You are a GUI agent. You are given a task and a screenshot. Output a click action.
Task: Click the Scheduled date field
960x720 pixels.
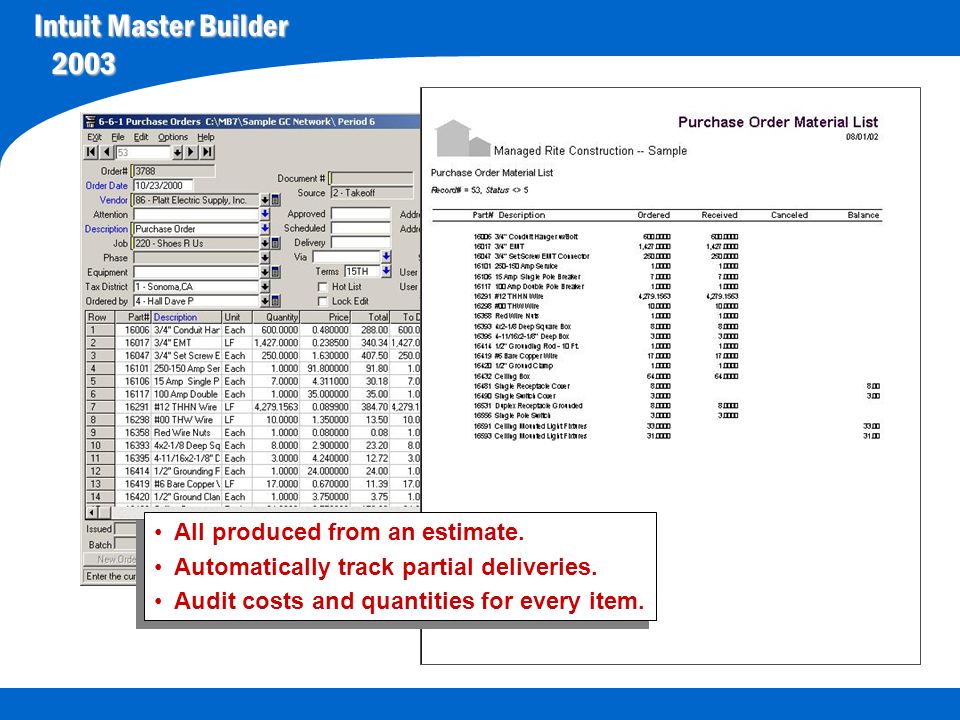click(x=361, y=228)
